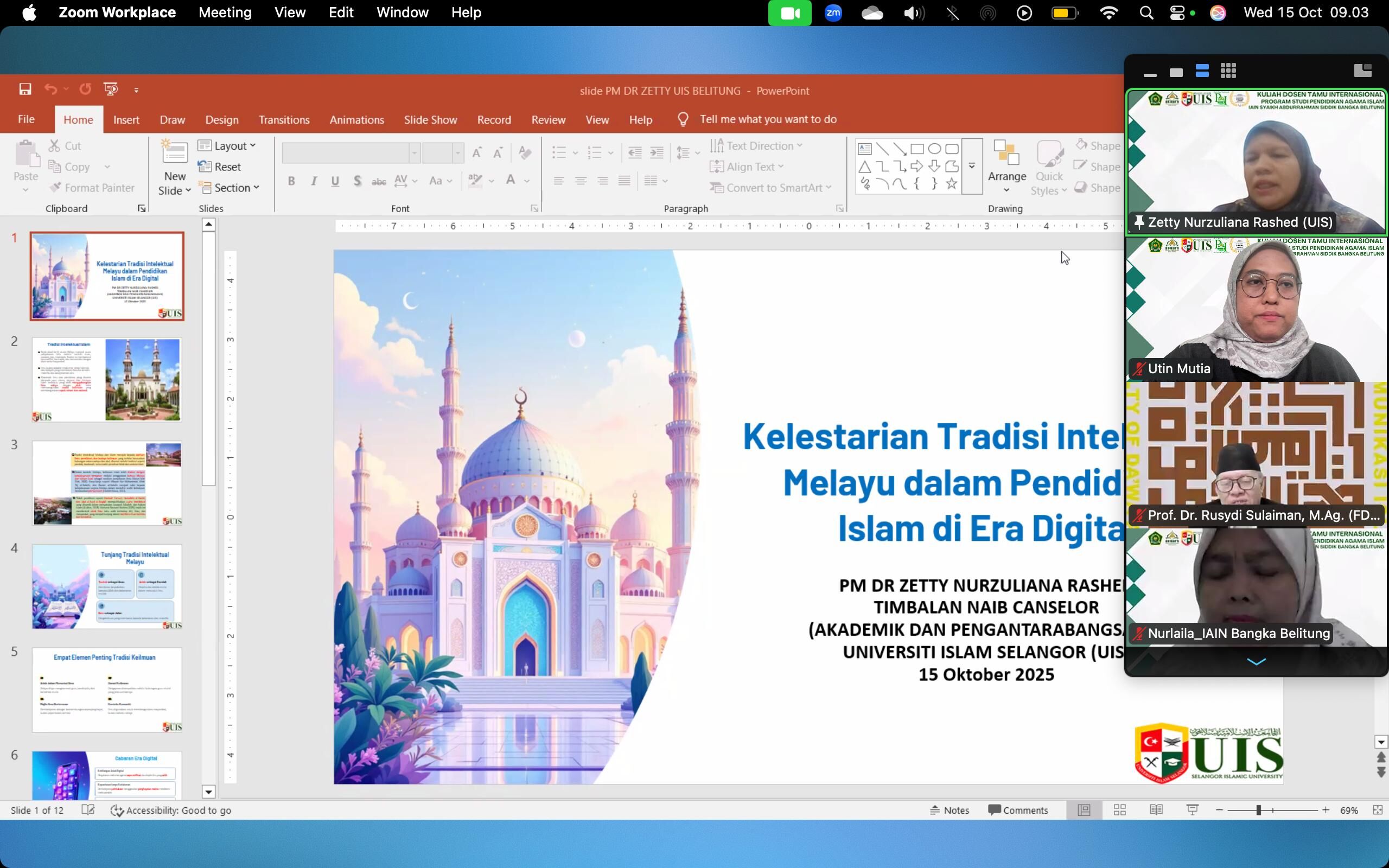The height and width of the screenshot is (868, 1389).
Task: Click Increase List Level icon
Action: [657, 152]
